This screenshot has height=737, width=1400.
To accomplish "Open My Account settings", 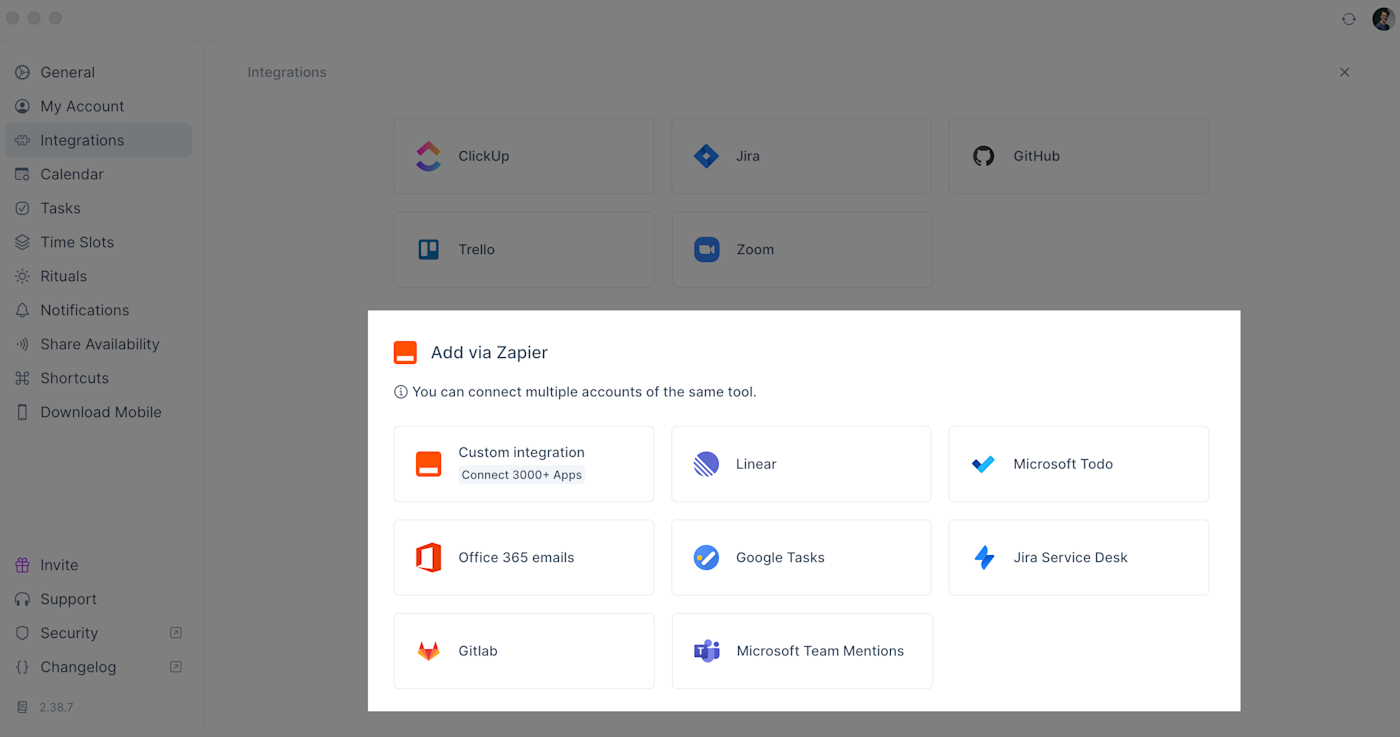I will pos(98,106).
